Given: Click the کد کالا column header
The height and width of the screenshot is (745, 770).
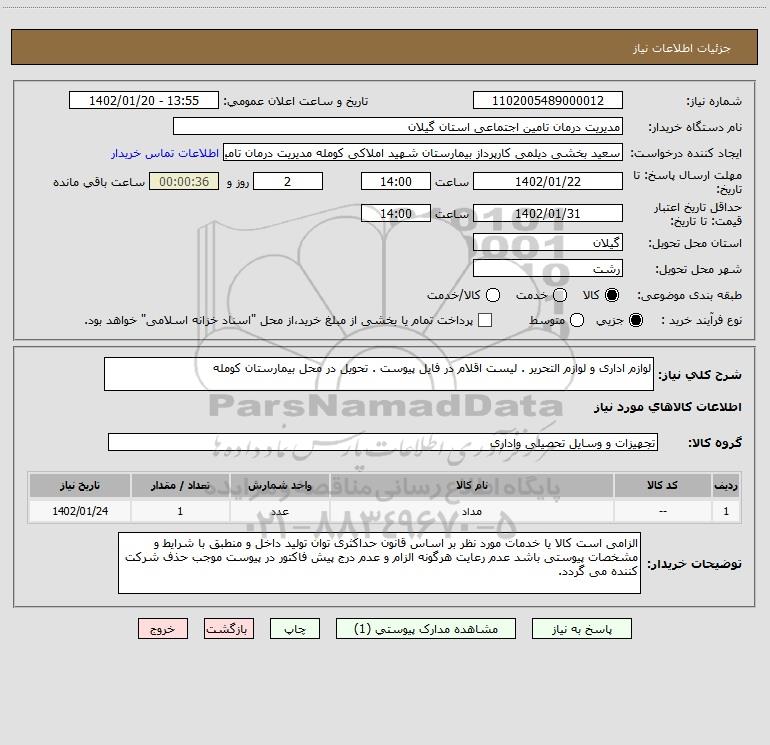Looking at the screenshot, I should click(x=662, y=485).
